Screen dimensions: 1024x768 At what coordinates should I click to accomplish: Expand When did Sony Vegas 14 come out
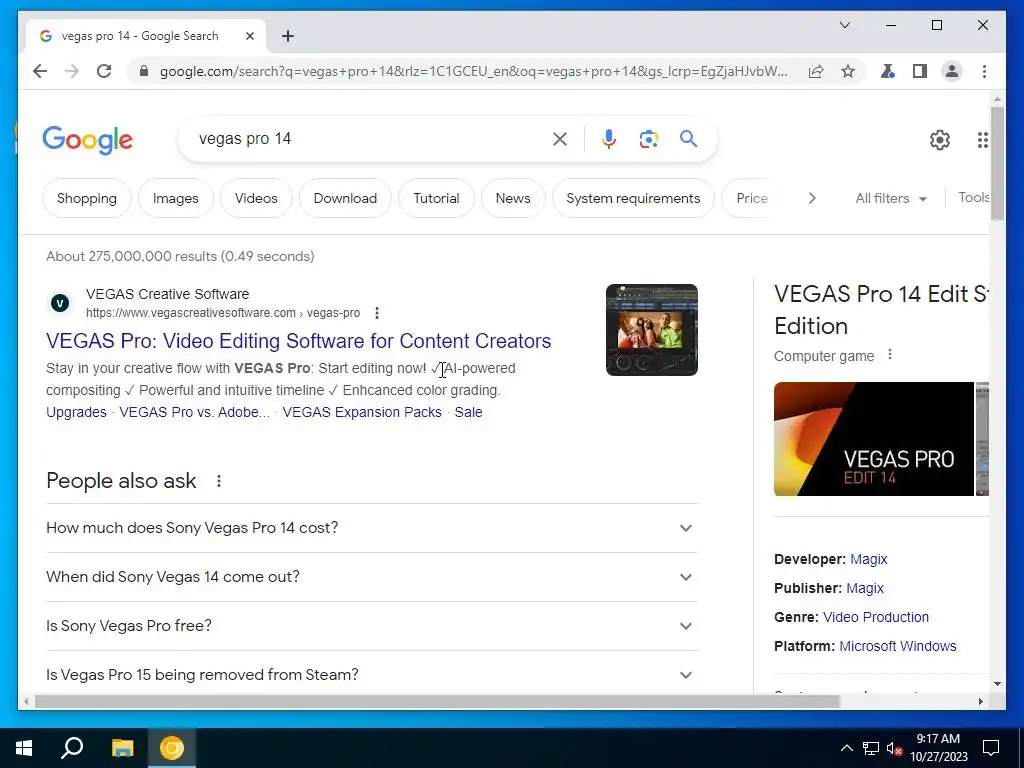pos(372,577)
